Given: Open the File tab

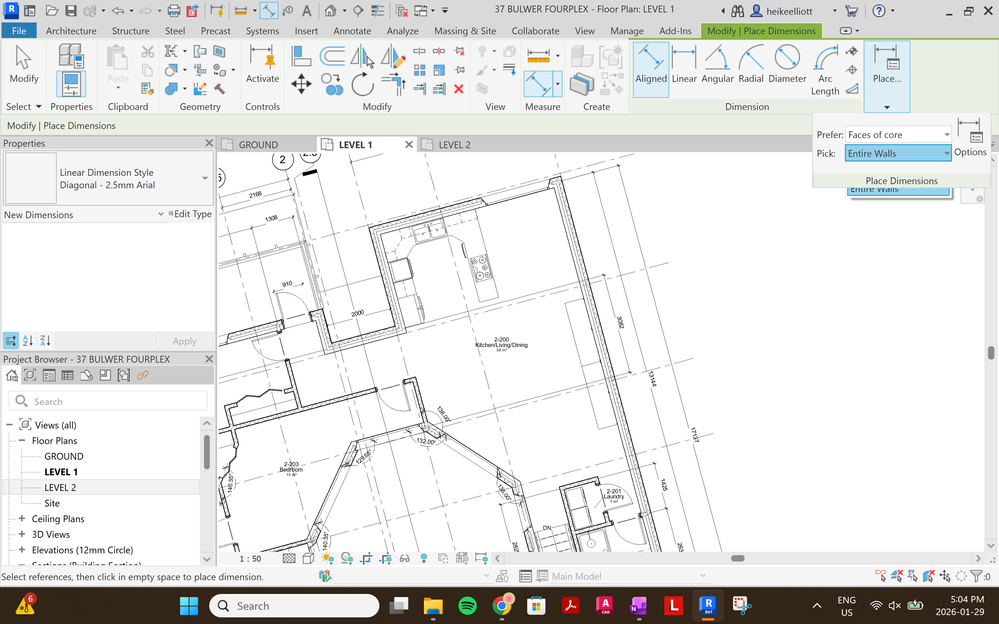Looking at the screenshot, I should (x=19, y=31).
